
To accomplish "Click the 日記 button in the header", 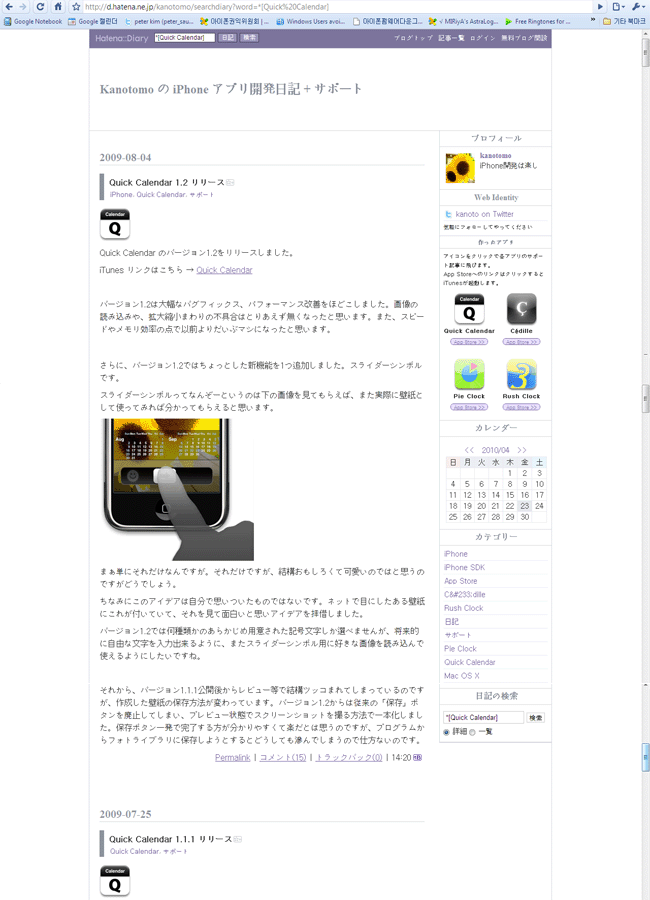I will (x=227, y=38).
